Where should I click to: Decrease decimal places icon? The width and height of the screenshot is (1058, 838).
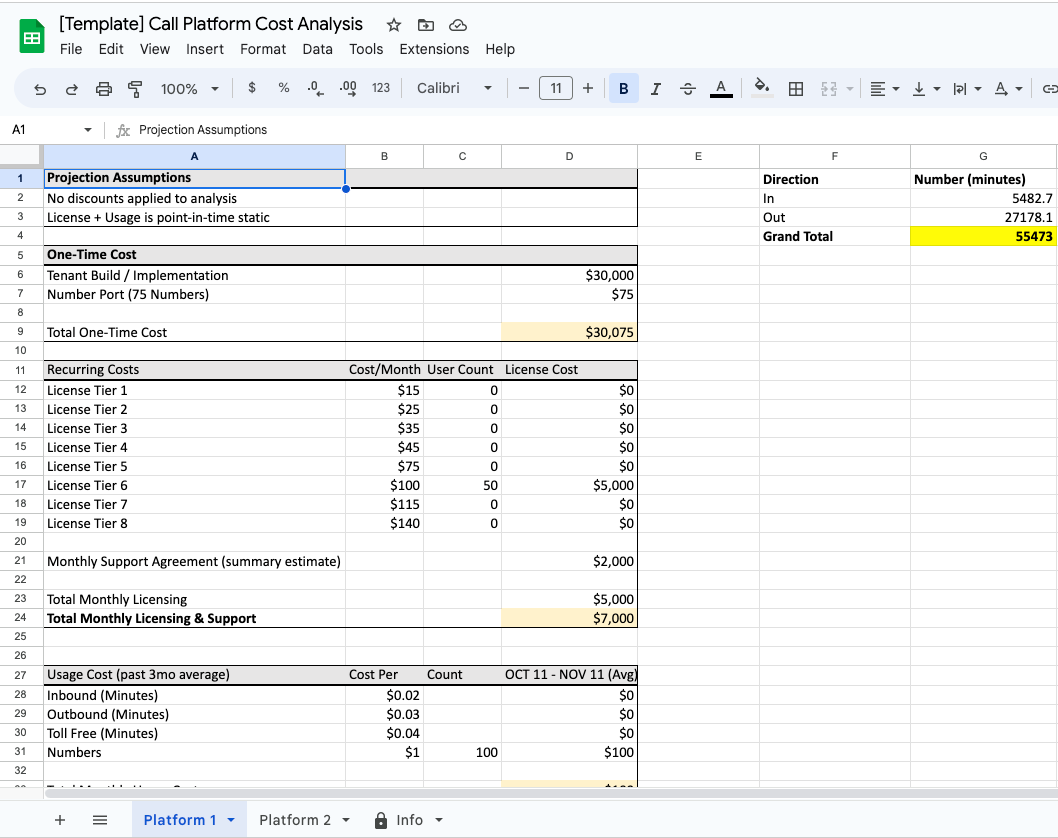[315, 88]
